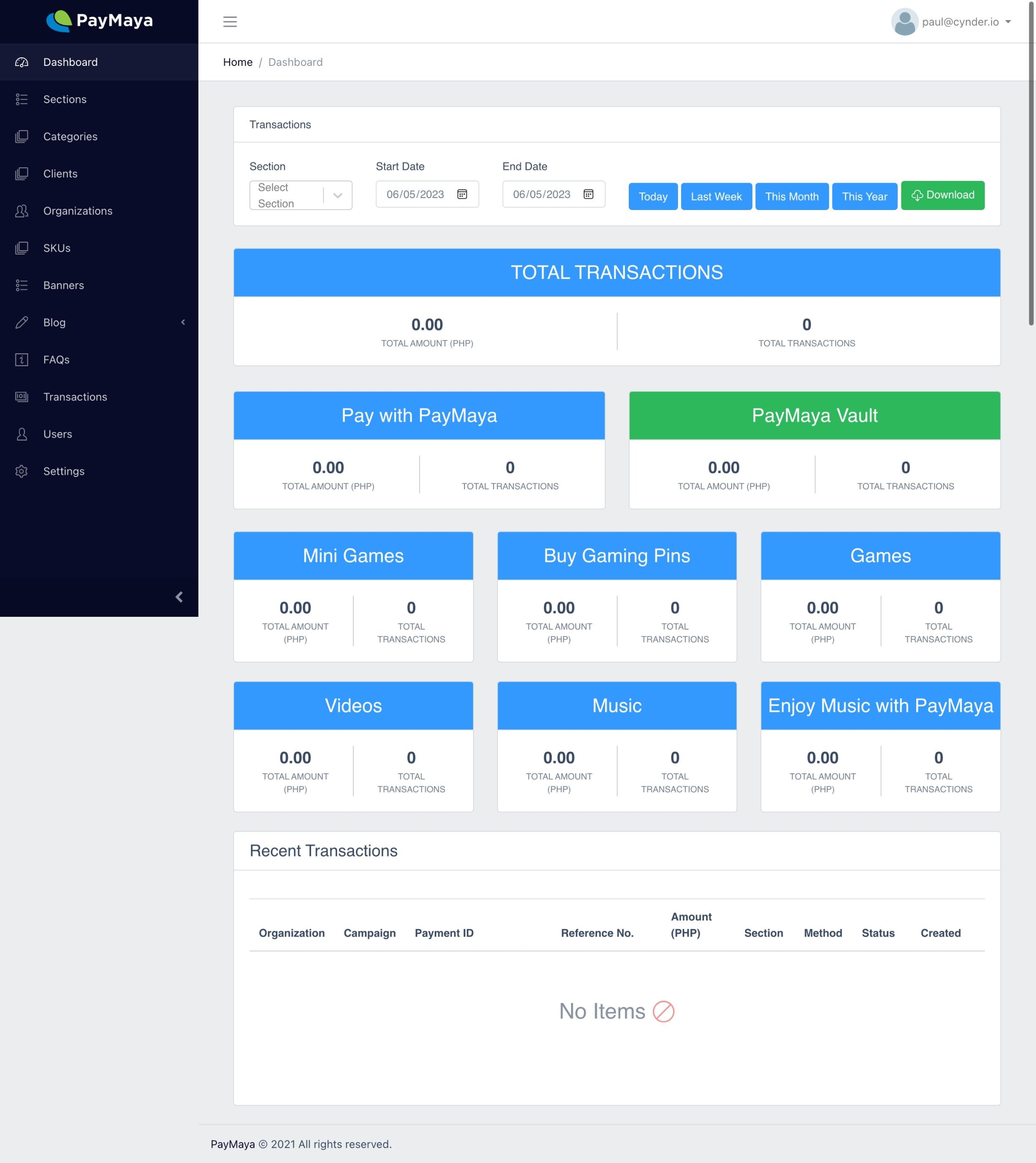1036x1163 pixels.
Task: Click the Mini Games card header
Action: tap(353, 556)
